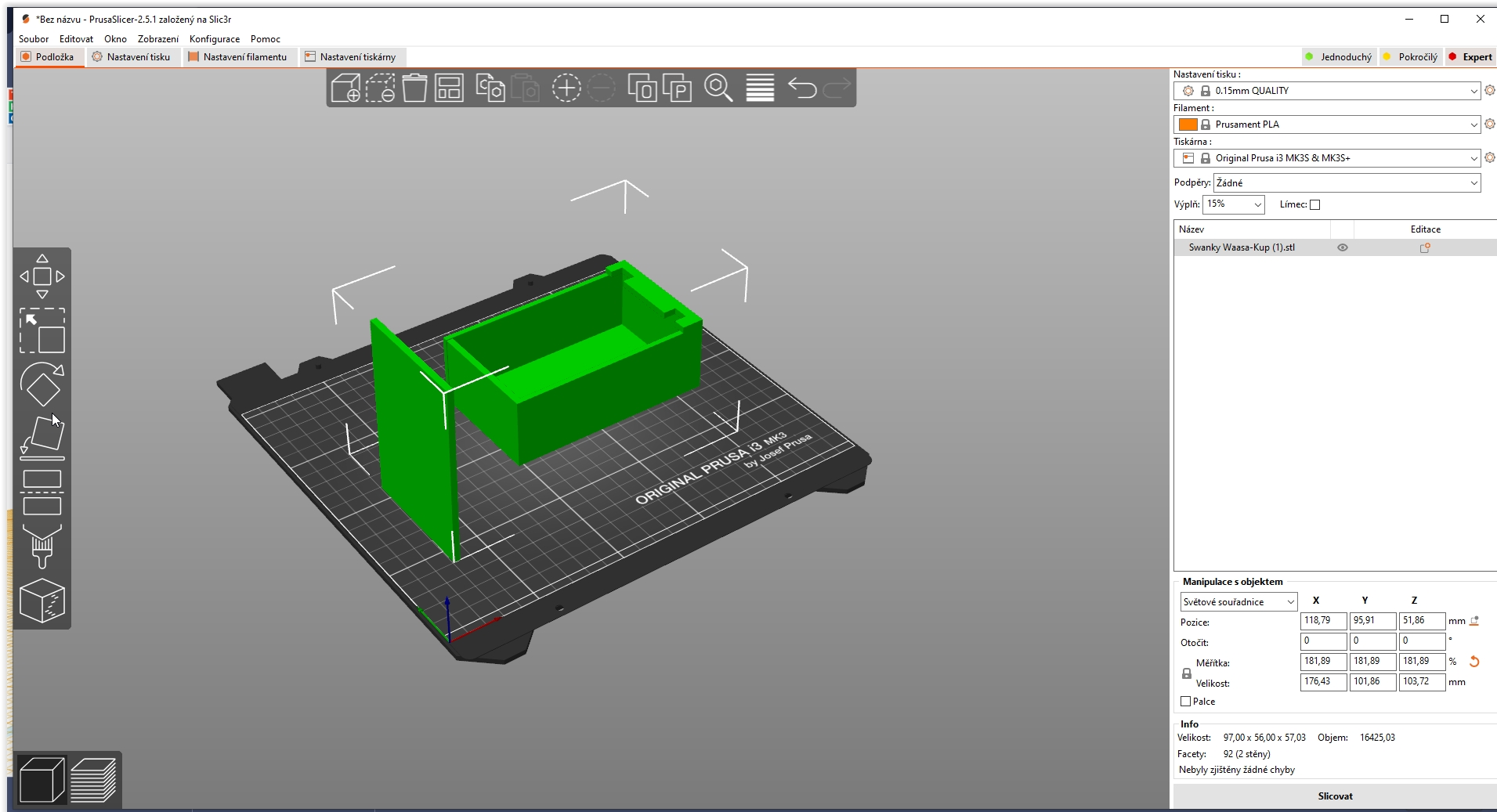Screen dimensions: 1497x812
Task: Click edit gear next to printer preset
Action: 1490,158
